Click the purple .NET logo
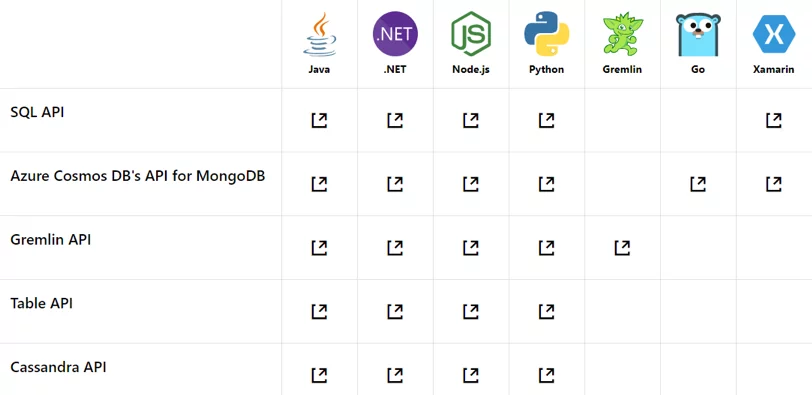 point(395,34)
